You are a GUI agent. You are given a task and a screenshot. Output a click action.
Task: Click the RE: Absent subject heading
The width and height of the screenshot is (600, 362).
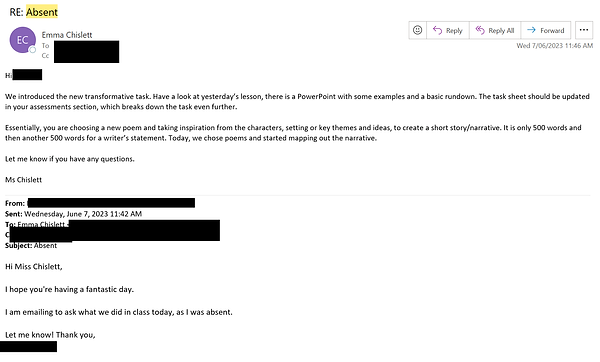click(34, 12)
